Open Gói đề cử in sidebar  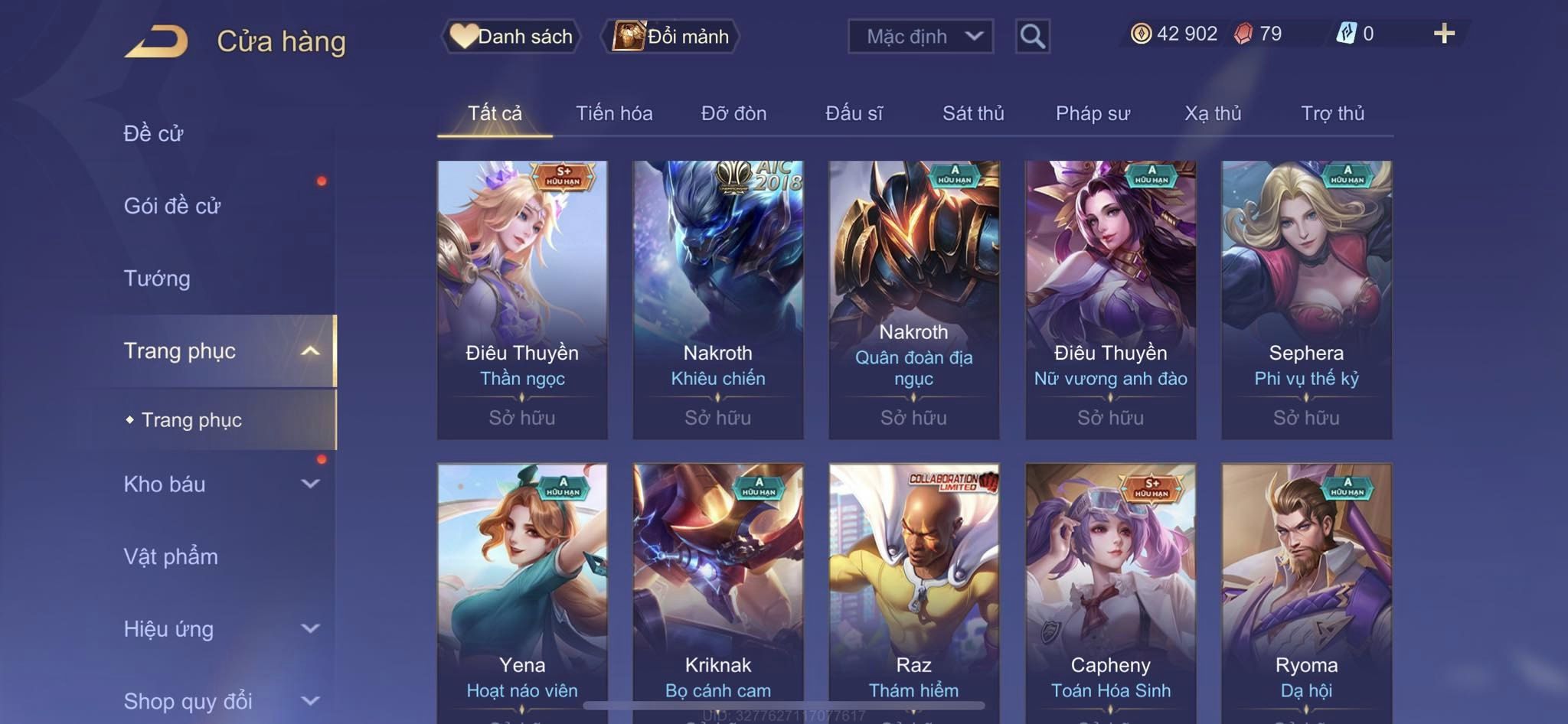coord(172,206)
